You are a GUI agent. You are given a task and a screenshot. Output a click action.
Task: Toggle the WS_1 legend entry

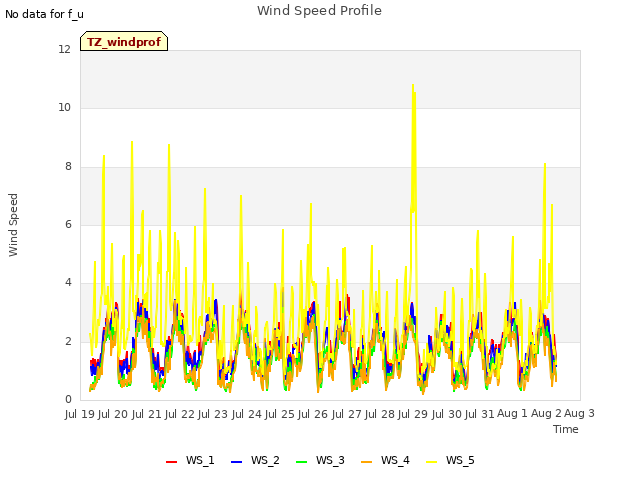pyautogui.click(x=190, y=460)
